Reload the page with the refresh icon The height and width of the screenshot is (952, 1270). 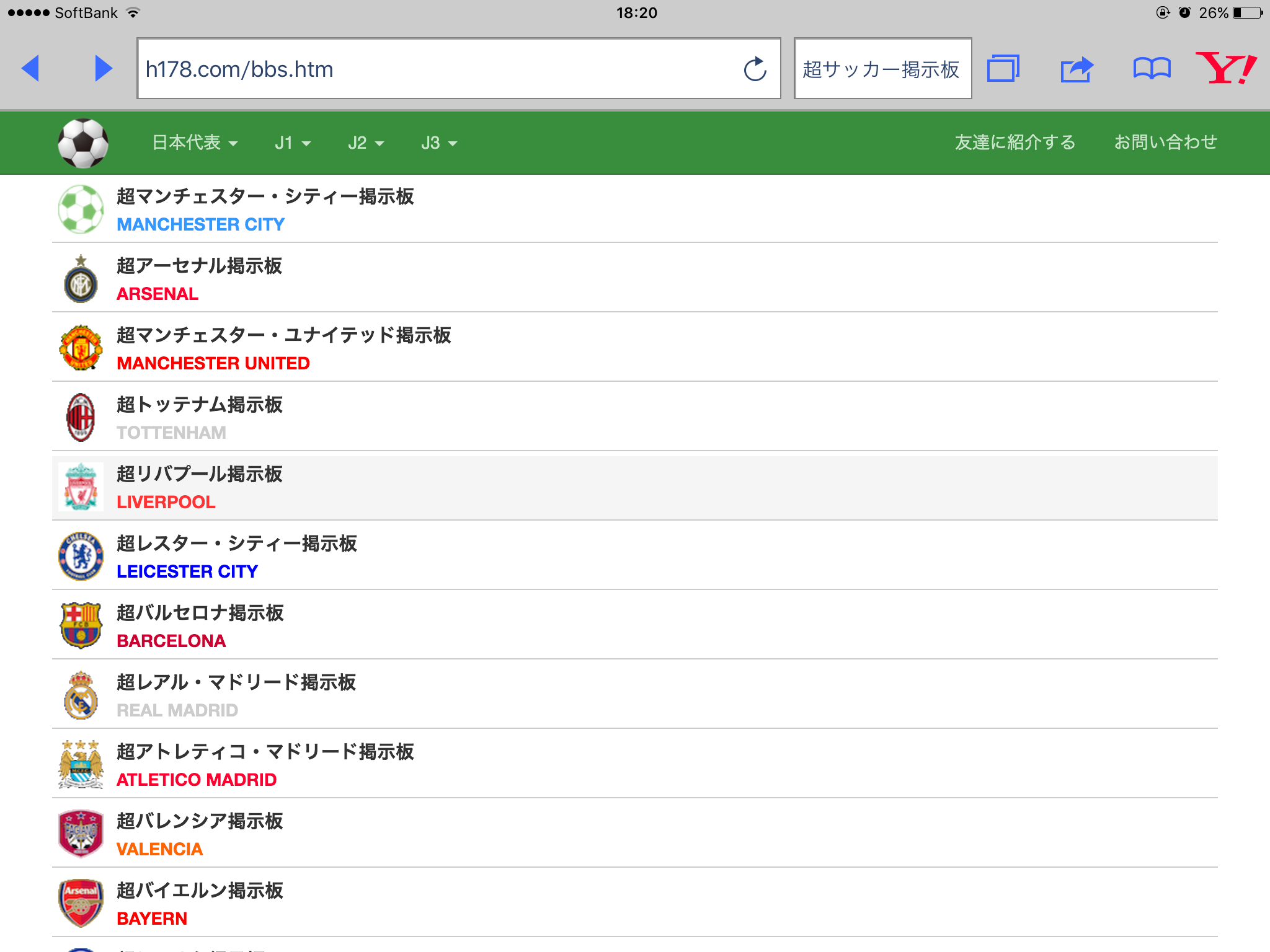pos(755,69)
